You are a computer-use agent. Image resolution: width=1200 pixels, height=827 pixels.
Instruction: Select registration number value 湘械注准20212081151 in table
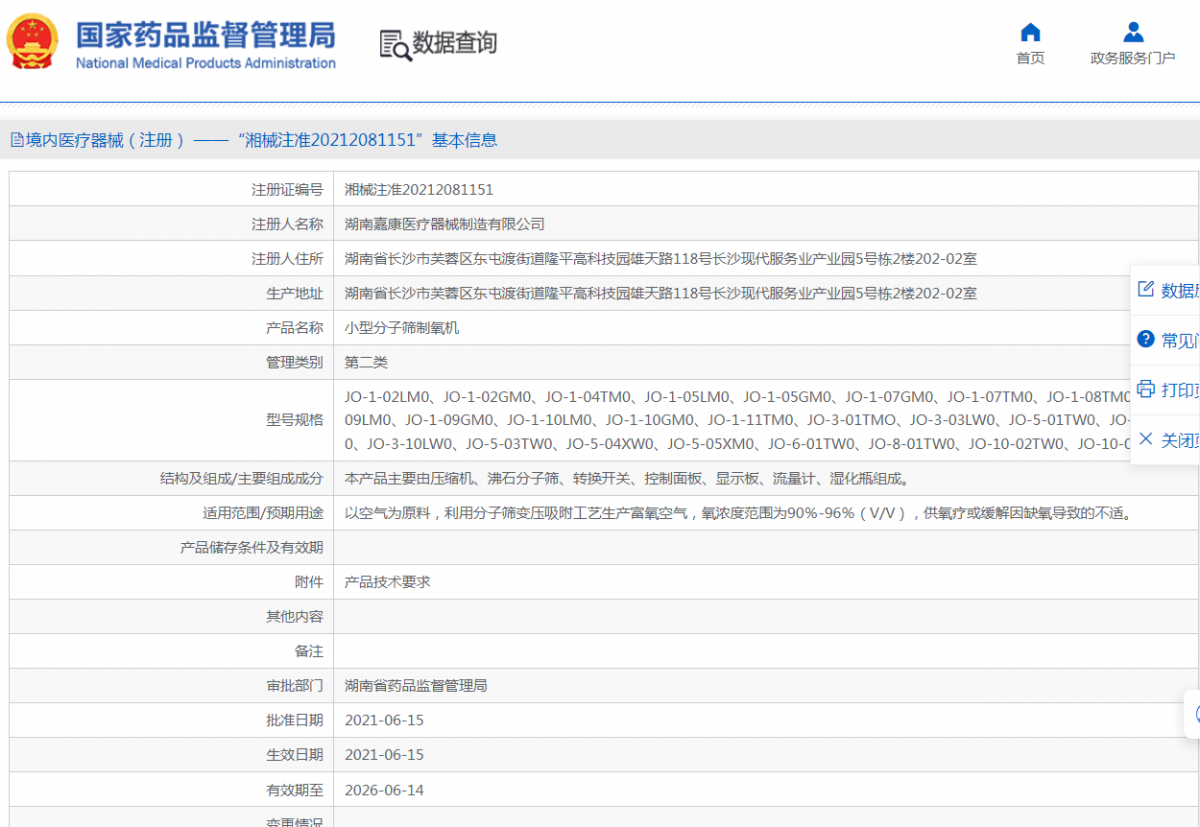pyautogui.click(x=419, y=189)
